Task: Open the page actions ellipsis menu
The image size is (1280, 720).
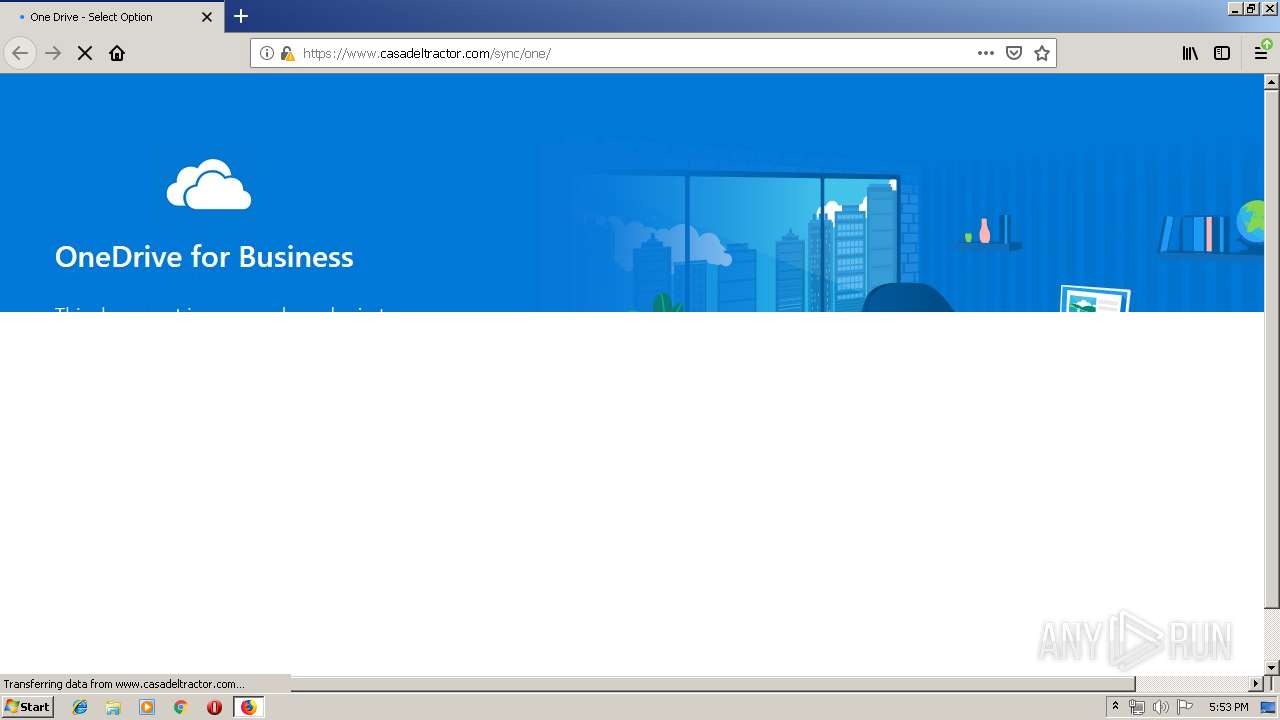Action: click(986, 53)
